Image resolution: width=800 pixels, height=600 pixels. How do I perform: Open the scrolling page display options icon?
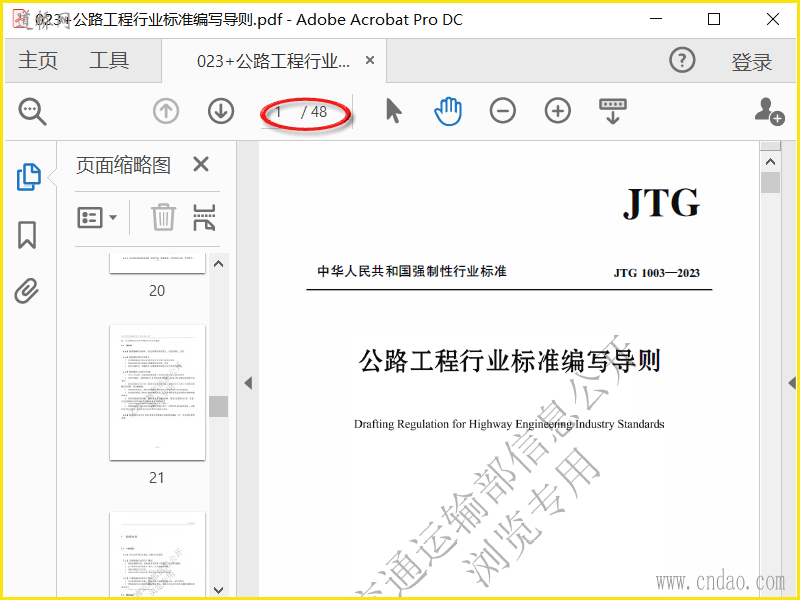(x=613, y=111)
